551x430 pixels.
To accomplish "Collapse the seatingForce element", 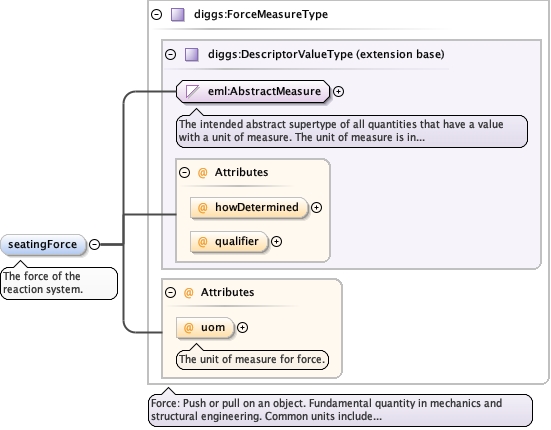I will tap(95, 244).
